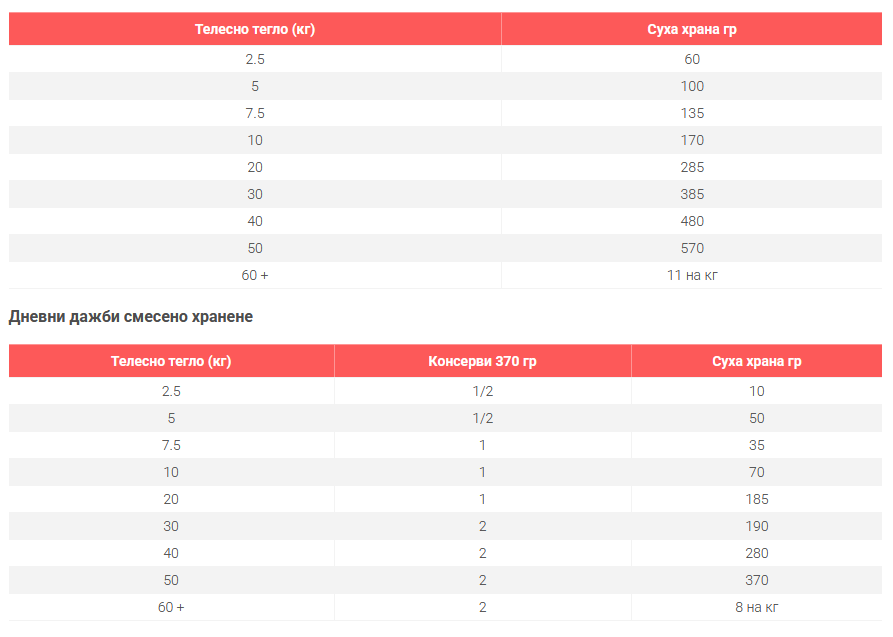The image size is (893, 637).
Task: Select the '8 на кг' cell
Action: (756, 607)
